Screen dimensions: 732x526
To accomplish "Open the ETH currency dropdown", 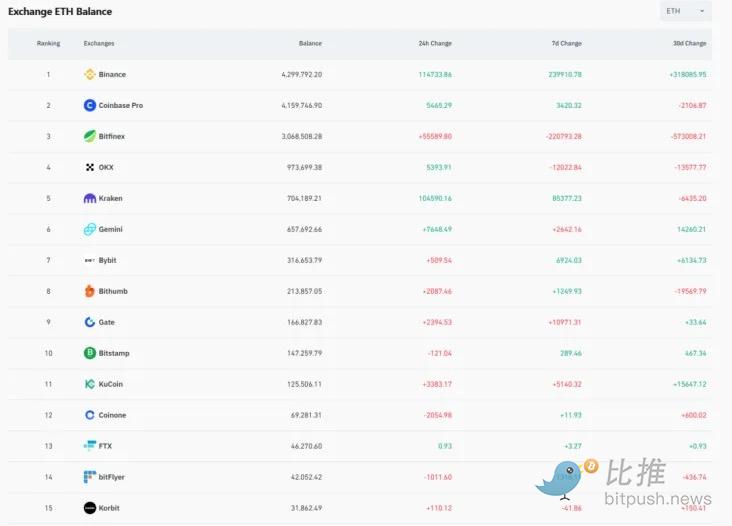I will (685, 11).
